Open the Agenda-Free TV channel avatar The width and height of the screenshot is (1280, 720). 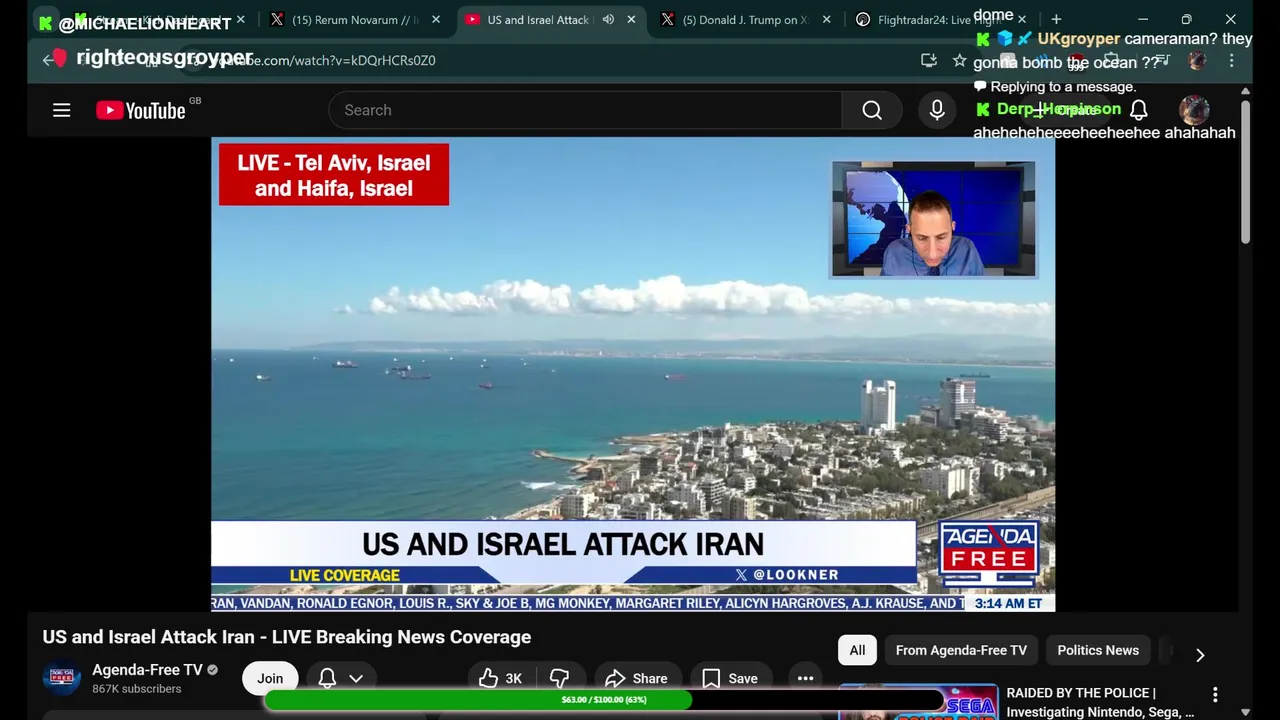[61, 678]
